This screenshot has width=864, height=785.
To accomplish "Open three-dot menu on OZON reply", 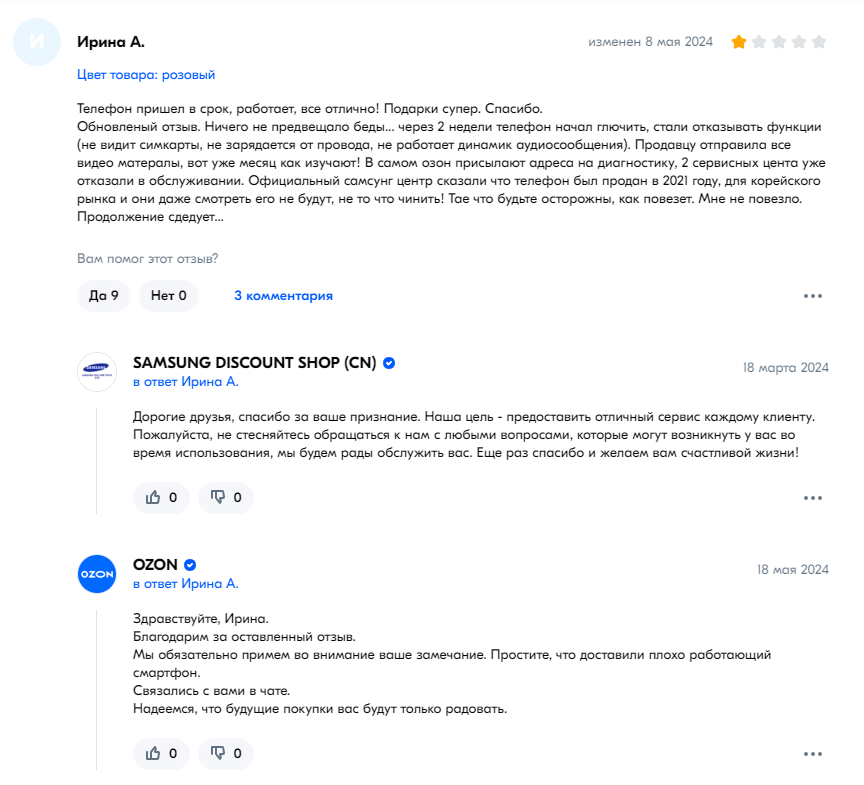I will 813,754.
